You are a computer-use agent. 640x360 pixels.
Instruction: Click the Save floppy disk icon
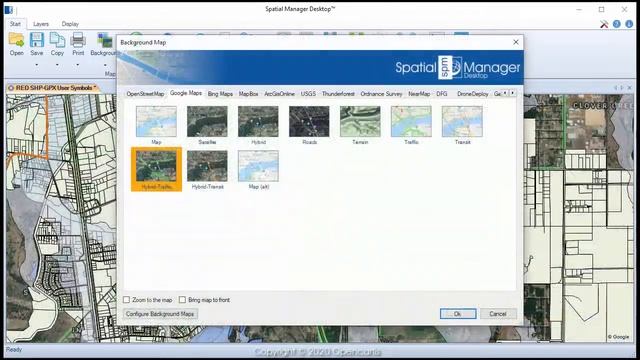(37, 40)
